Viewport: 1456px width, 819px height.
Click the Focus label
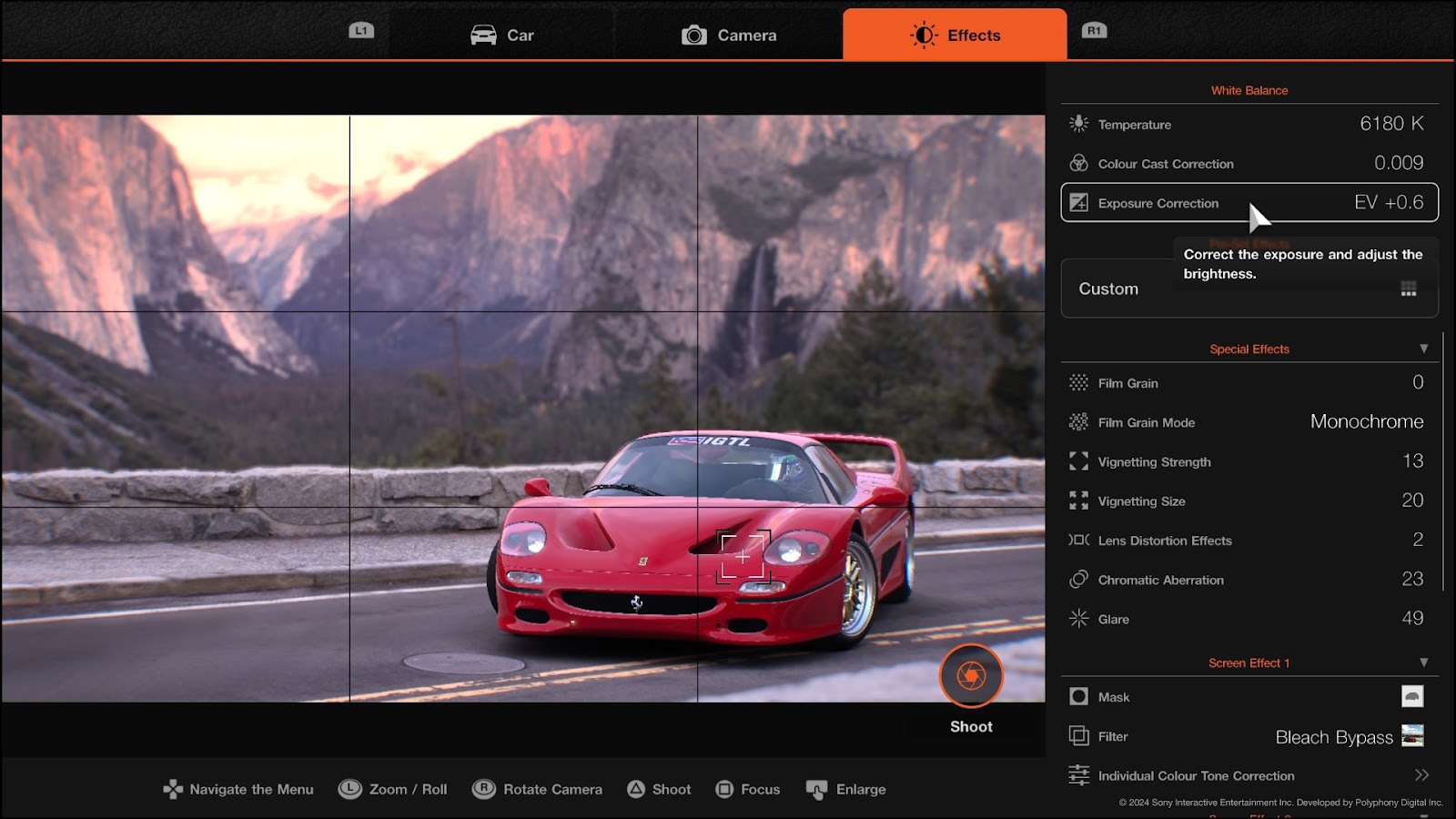coord(760,789)
